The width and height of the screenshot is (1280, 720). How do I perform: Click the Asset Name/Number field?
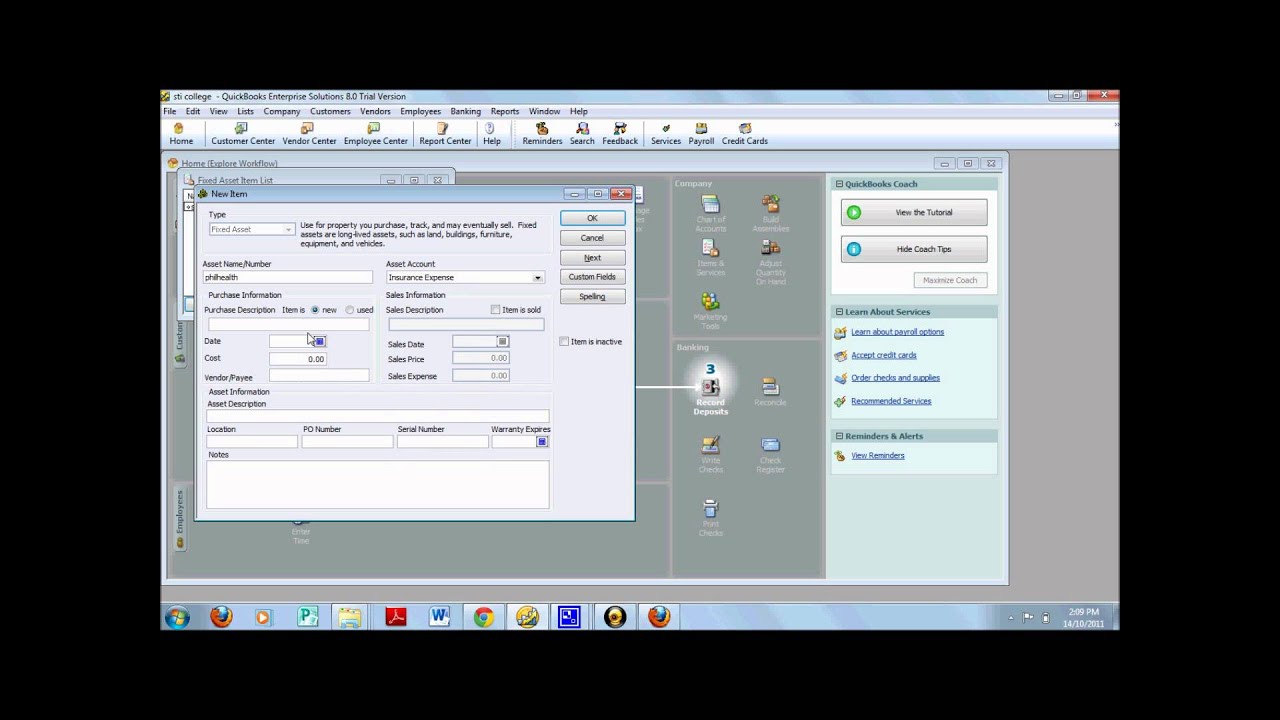pos(288,277)
